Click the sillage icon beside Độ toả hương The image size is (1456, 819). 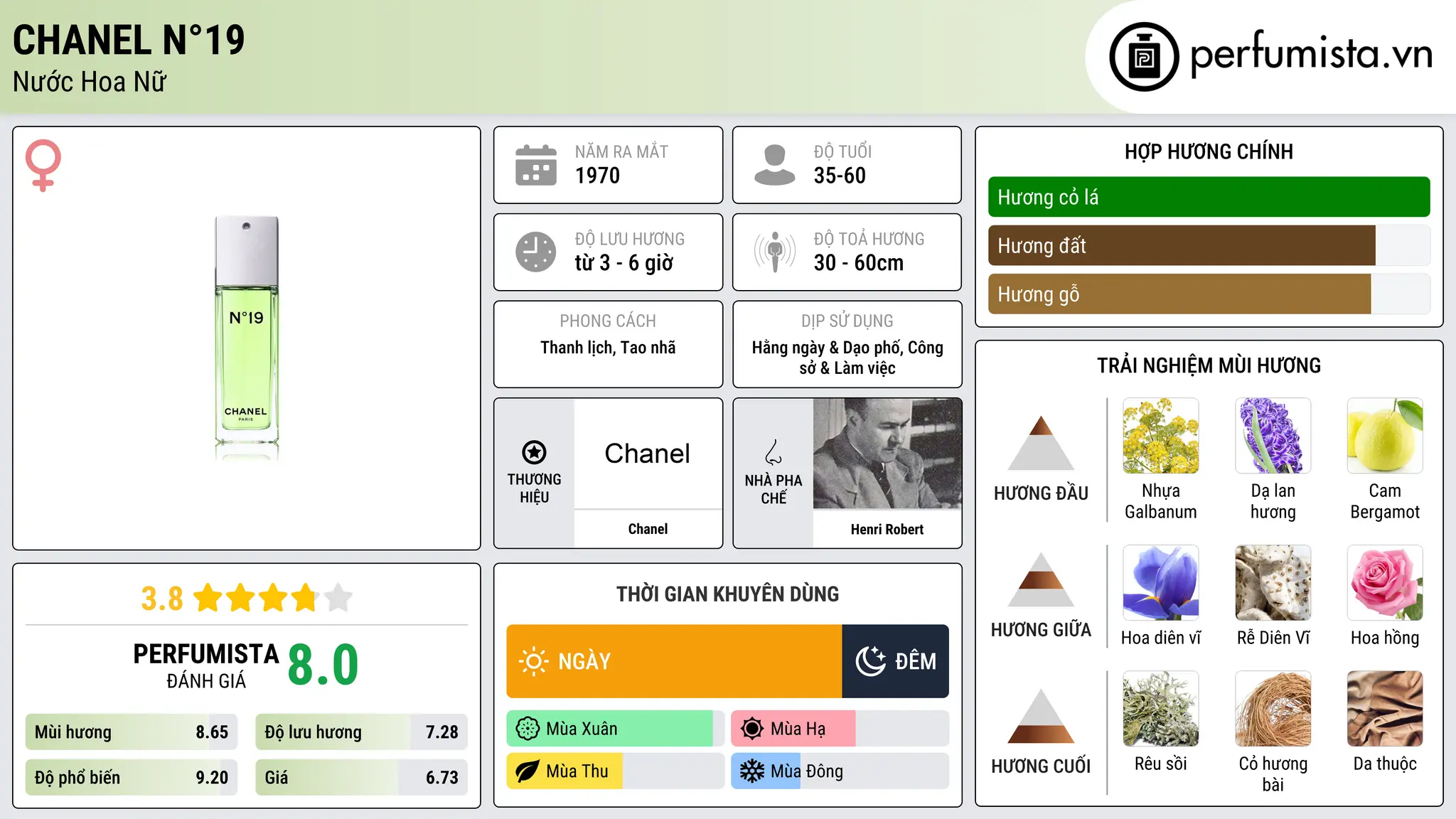[775, 252]
